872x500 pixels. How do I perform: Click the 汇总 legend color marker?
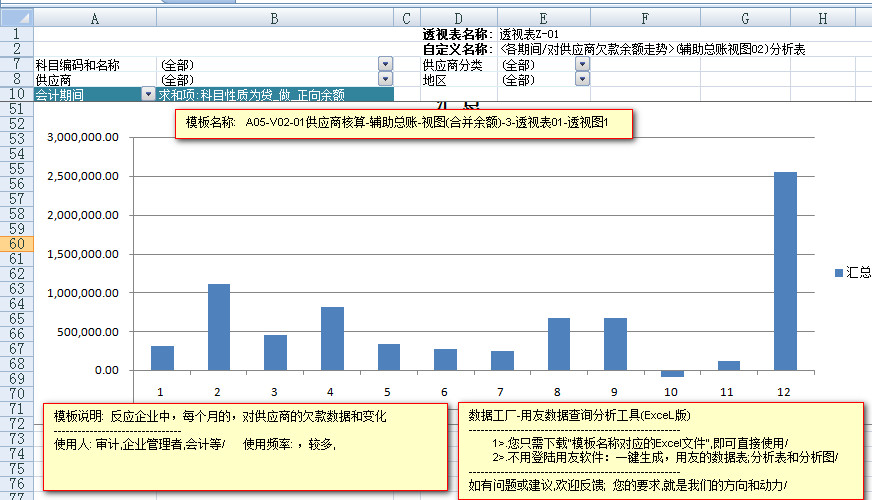(x=838, y=272)
